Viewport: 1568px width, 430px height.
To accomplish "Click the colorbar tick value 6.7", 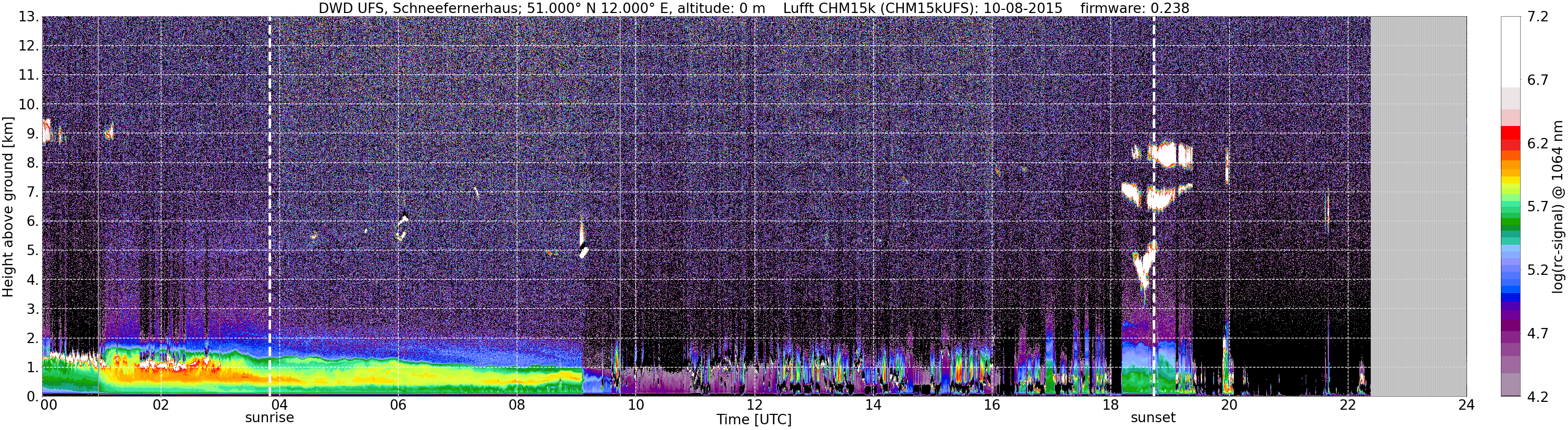I will click(x=1538, y=80).
